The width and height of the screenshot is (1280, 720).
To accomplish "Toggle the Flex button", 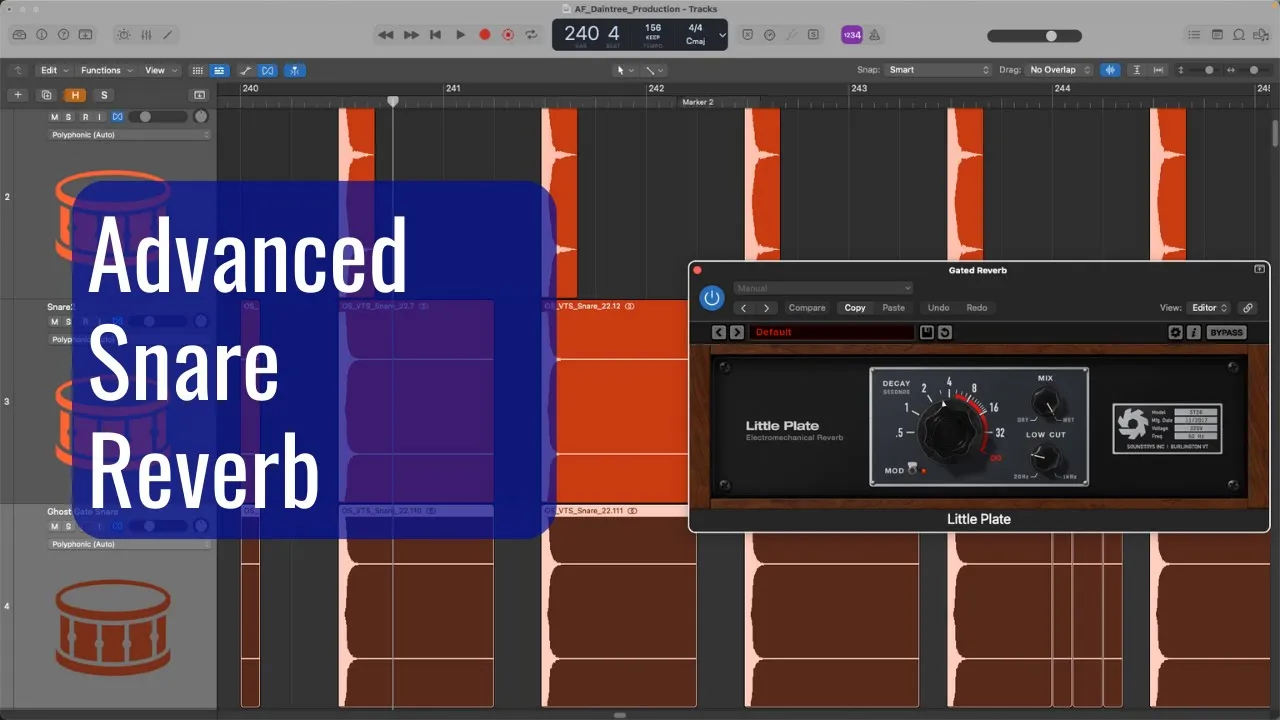I will click(x=268, y=70).
